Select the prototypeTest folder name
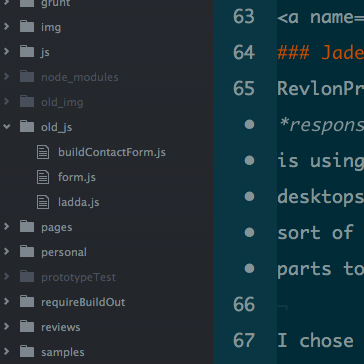This screenshot has height=364, width=364. click(78, 277)
